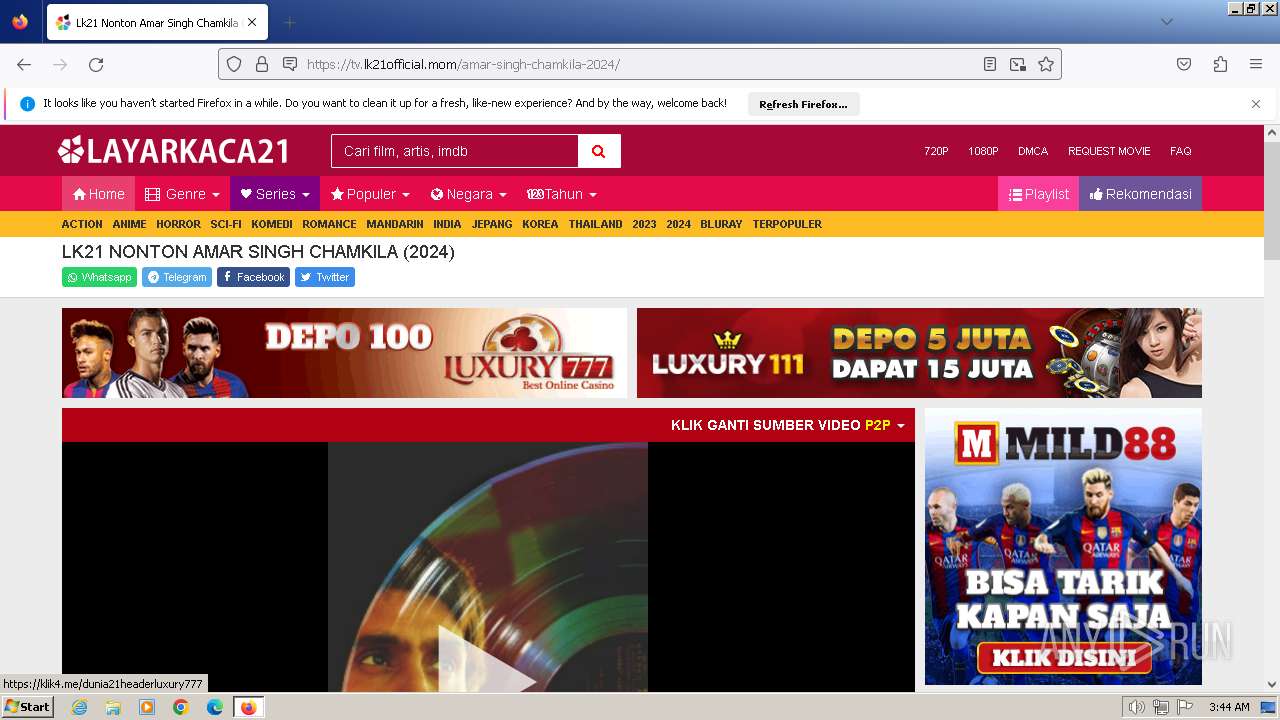Open the tracking protection shield icon

[234, 64]
